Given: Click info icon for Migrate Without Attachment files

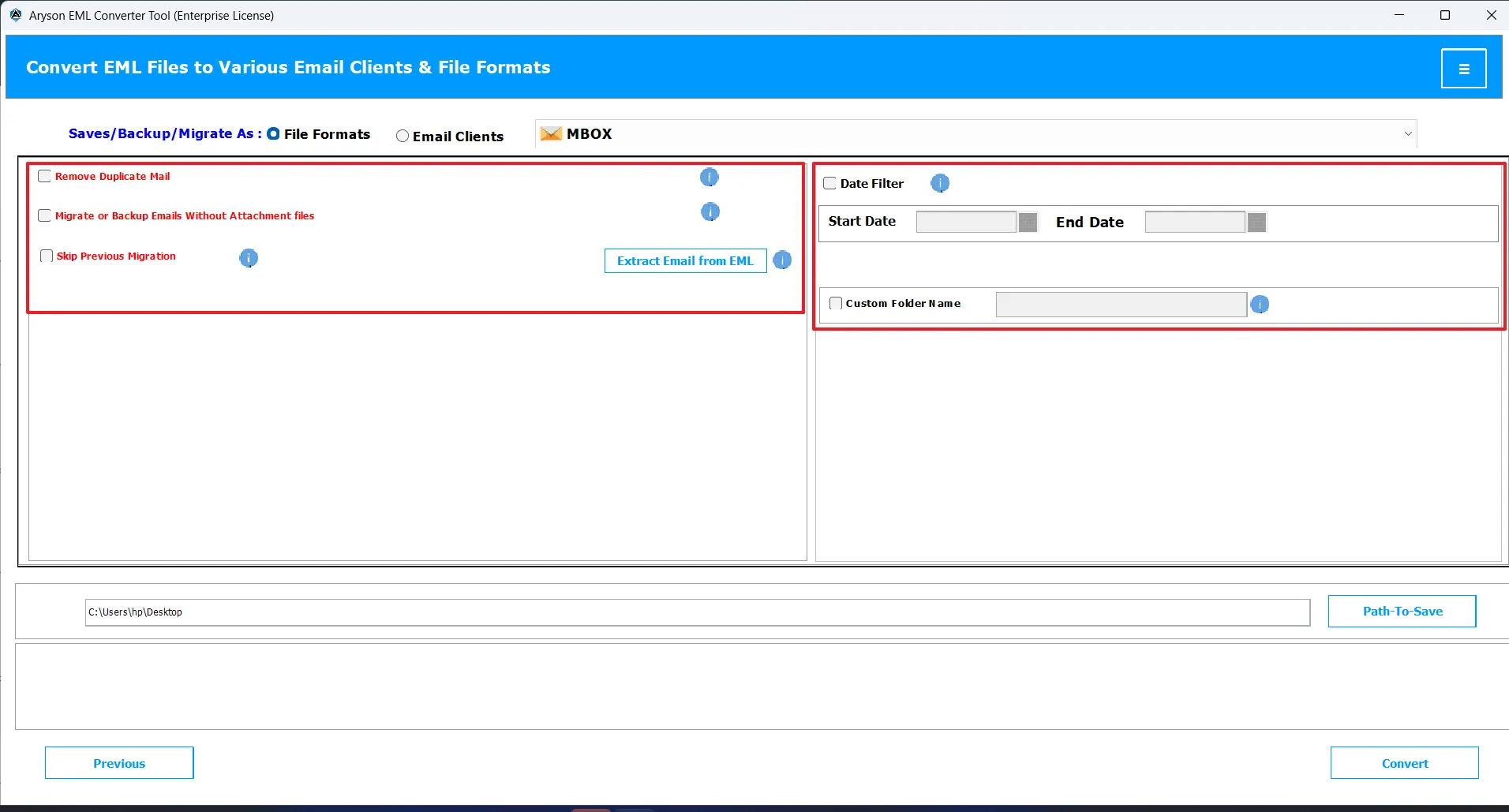Looking at the screenshot, I should point(710,211).
